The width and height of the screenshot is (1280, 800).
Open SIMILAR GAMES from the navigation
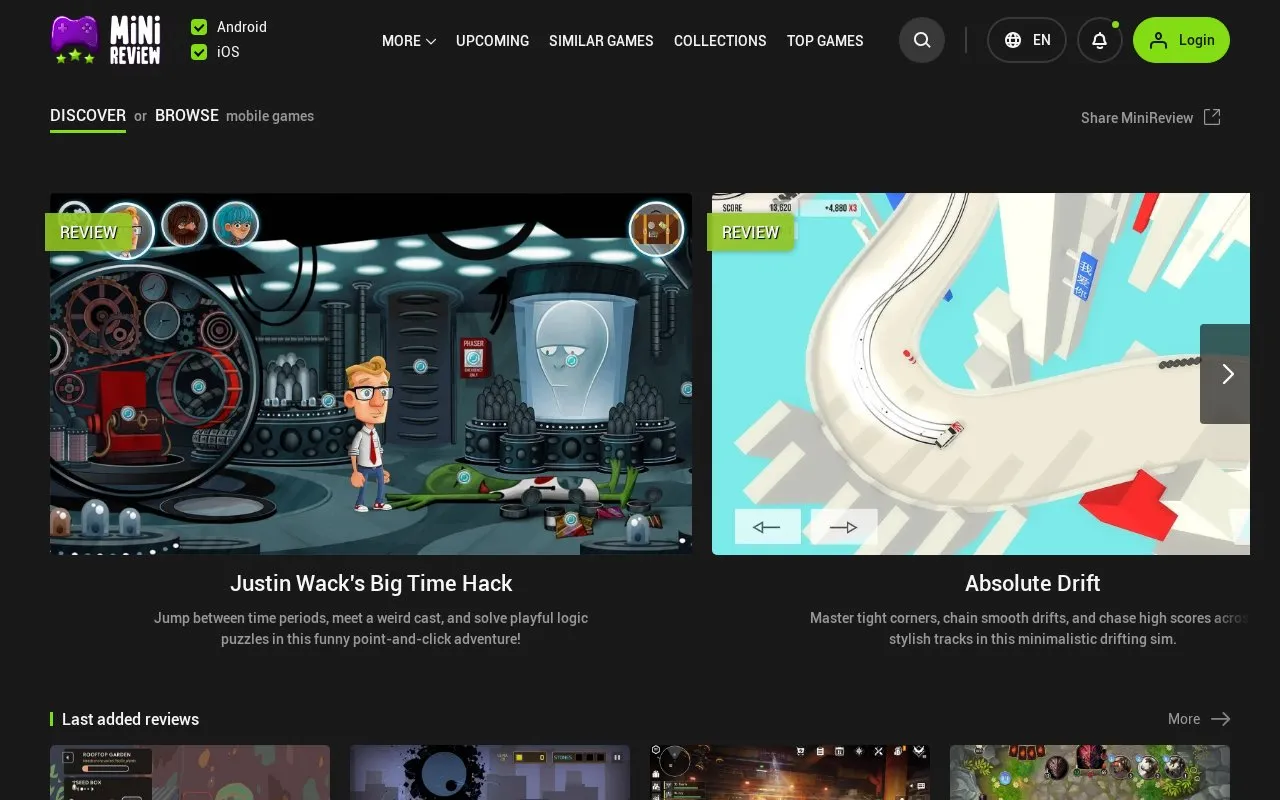pos(601,41)
